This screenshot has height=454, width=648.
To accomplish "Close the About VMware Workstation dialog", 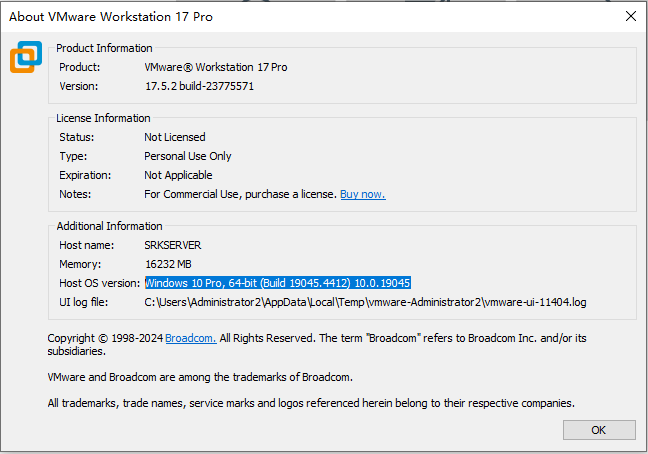I will [x=631, y=16].
